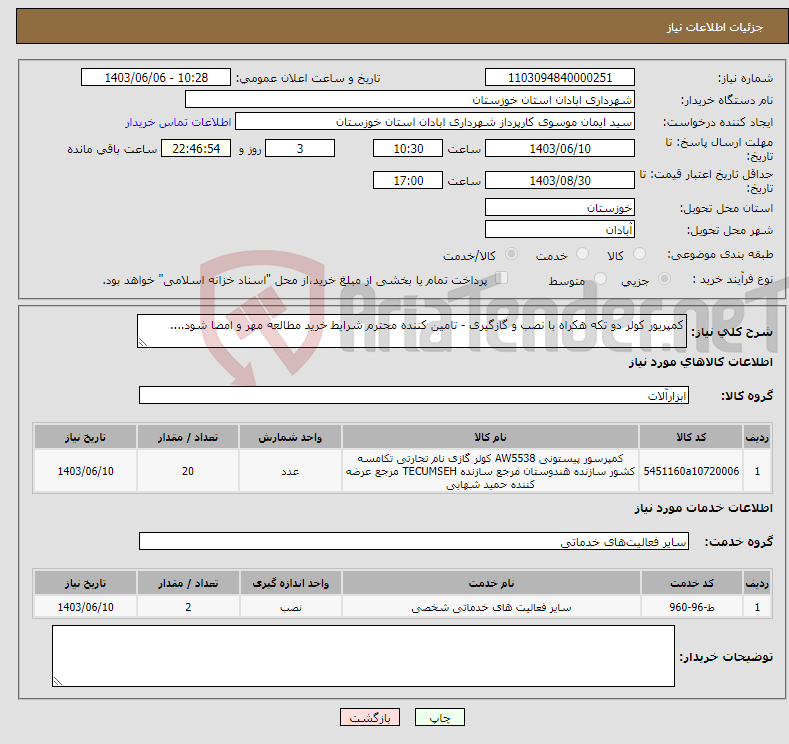Image resolution: width=789 pixels, height=744 pixels.
Task: Toggle the Islamic treasury payment checkbox
Action: (502, 278)
